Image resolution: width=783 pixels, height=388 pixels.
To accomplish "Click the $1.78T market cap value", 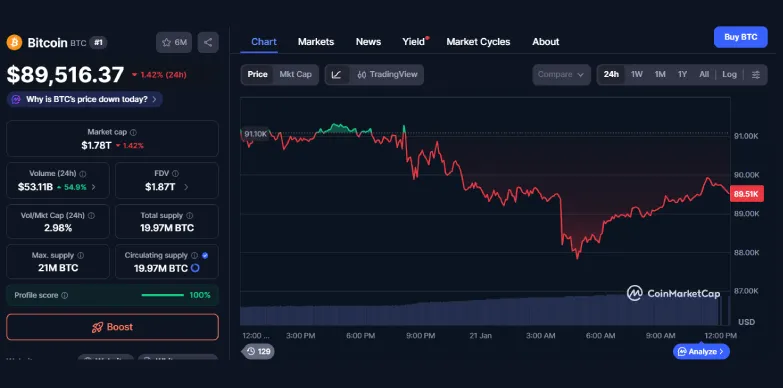I will tap(96, 145).
